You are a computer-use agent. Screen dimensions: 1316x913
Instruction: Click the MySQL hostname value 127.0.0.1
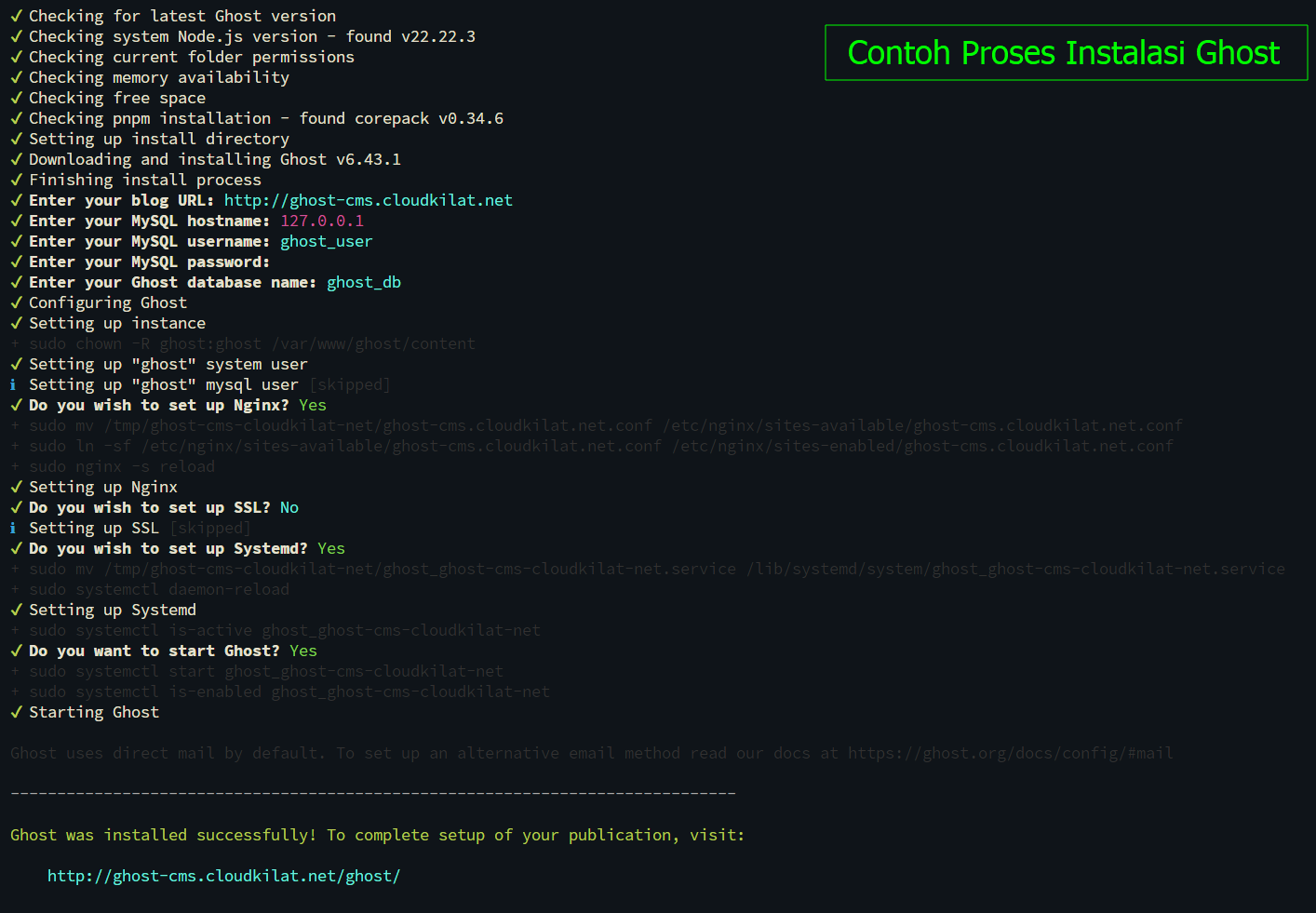322,221
